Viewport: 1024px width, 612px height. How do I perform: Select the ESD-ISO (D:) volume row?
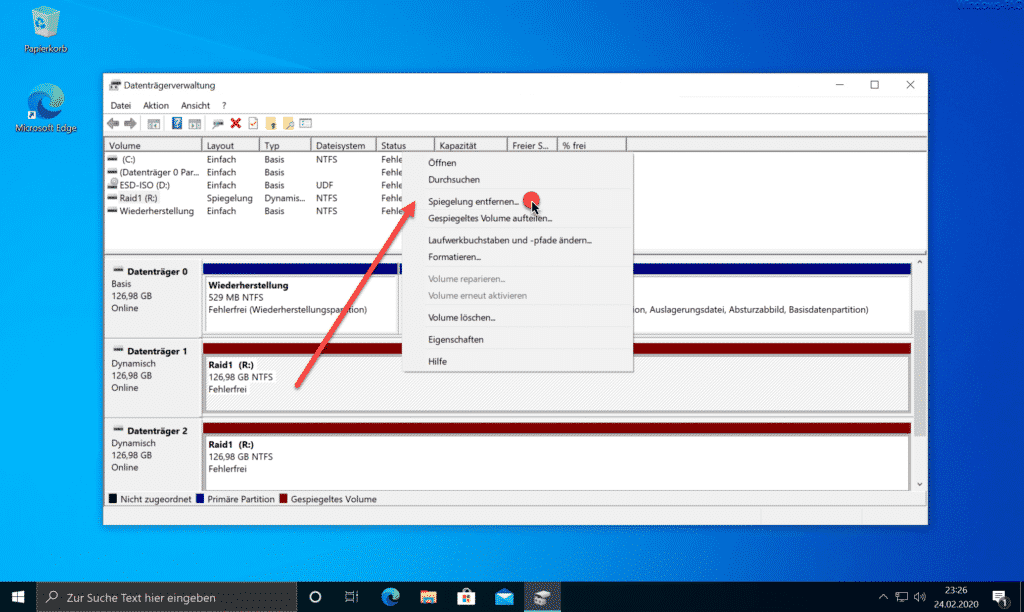tap(255, 185)
